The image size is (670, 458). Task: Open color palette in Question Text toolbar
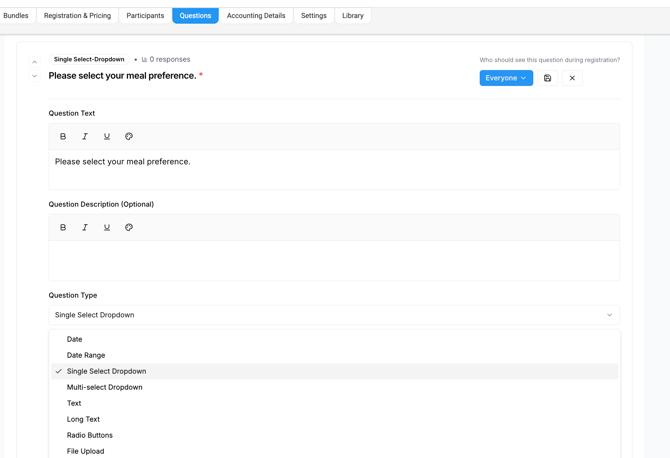pyautogui.click(x=129, y=137)
